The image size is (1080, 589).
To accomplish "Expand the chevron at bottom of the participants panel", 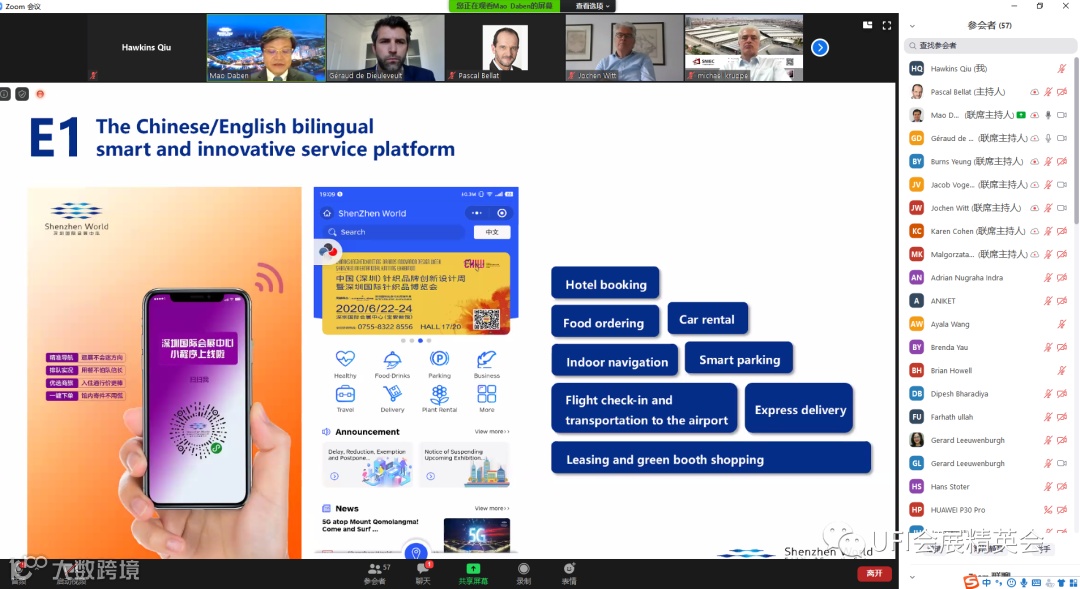I will coord(913,577).
